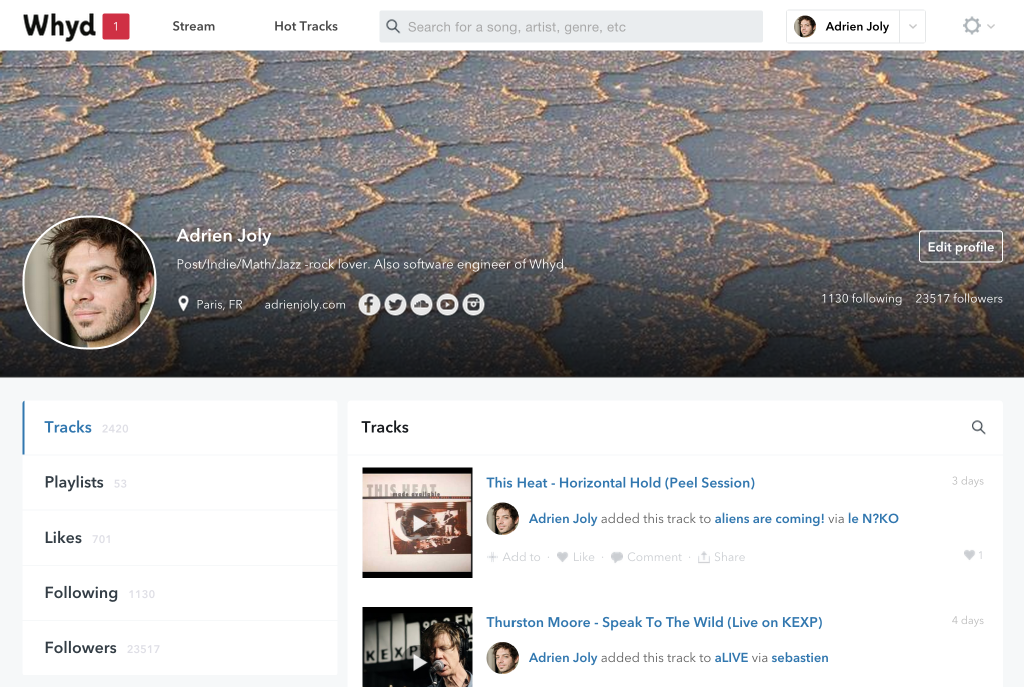Open the adrienjoly.com website link
Screen dimensions: 1024x687
point(304,304)
